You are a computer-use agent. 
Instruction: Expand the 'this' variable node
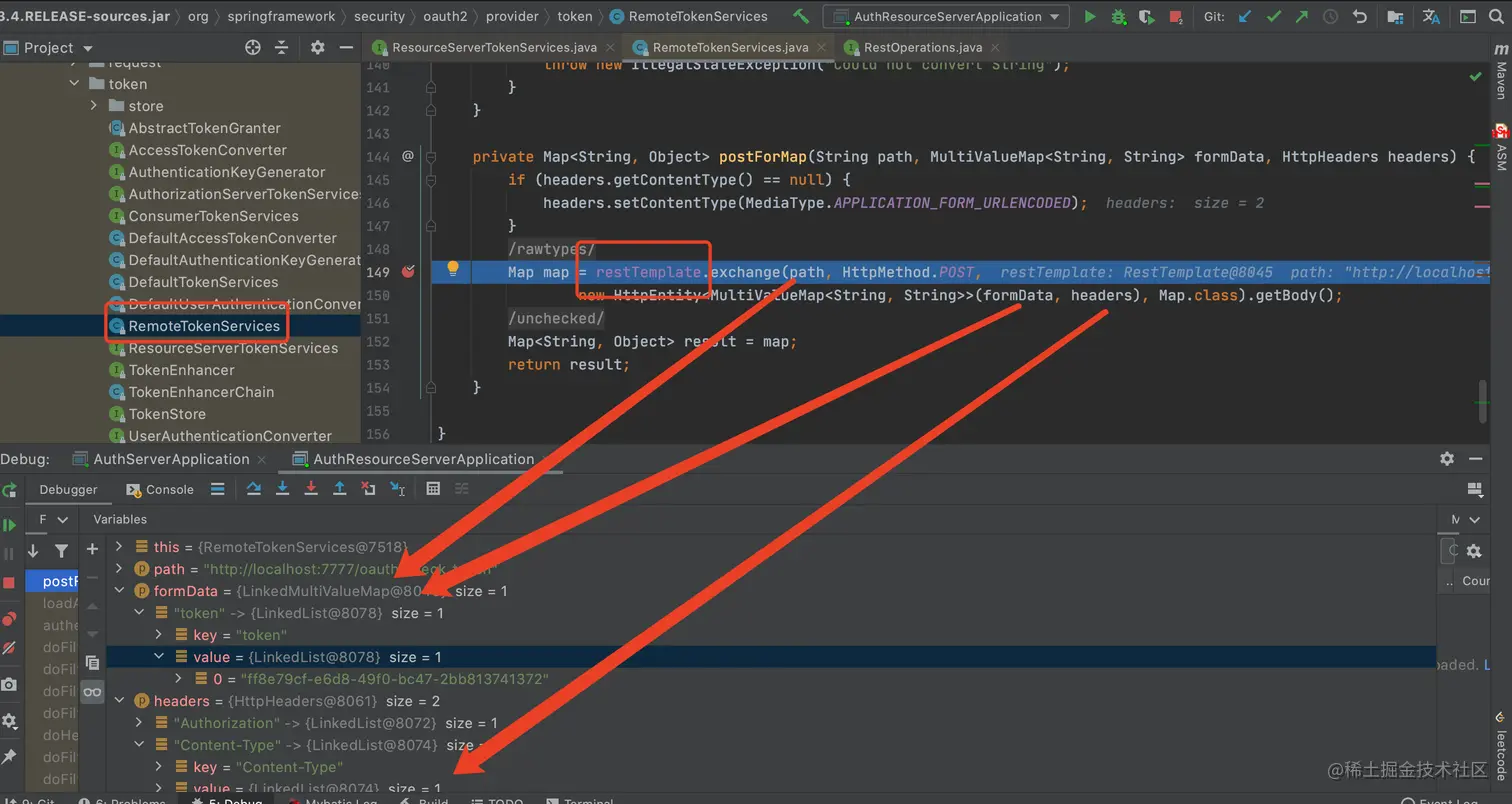[120, 547]
